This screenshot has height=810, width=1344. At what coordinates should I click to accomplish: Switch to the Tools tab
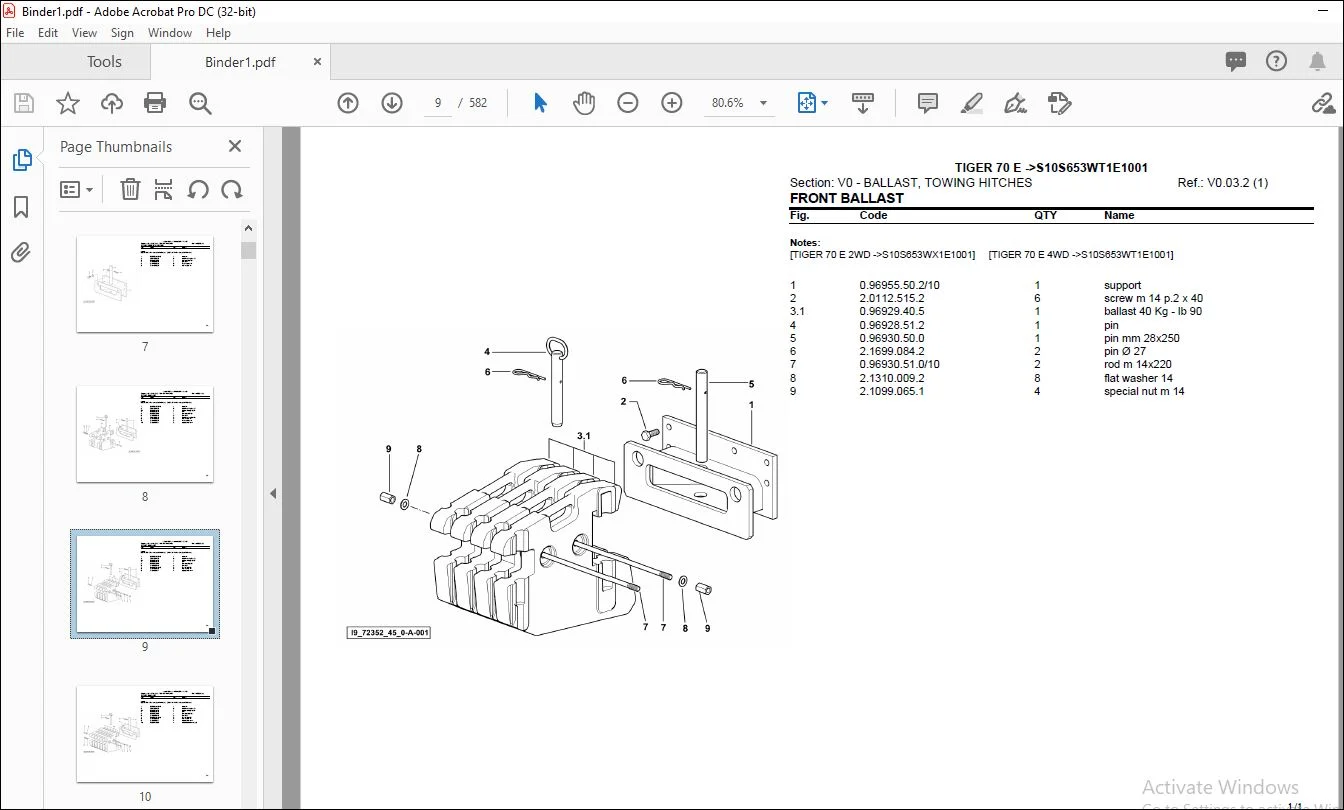pyautogui.click(x=104, y=62)
